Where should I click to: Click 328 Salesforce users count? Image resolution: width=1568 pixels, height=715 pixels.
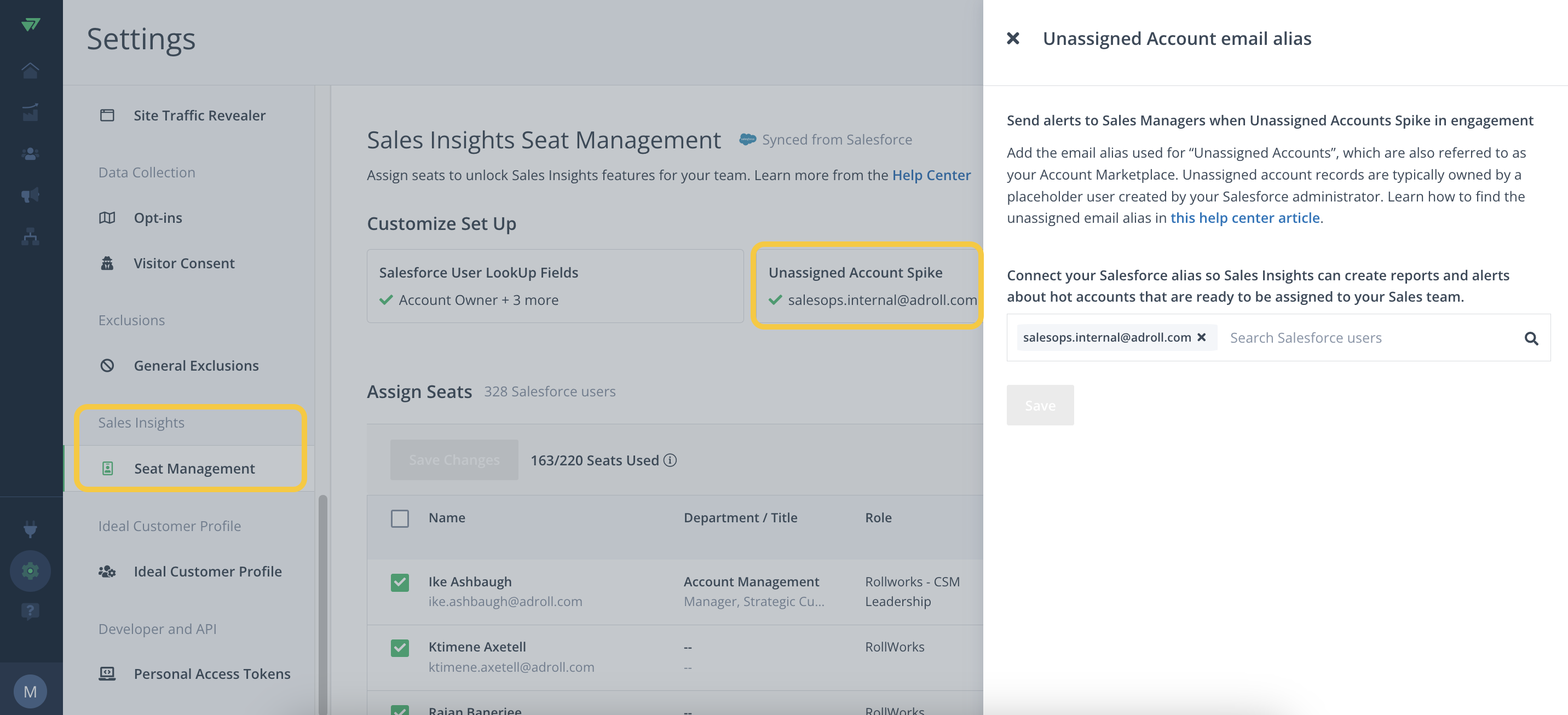tap(550, 391)
